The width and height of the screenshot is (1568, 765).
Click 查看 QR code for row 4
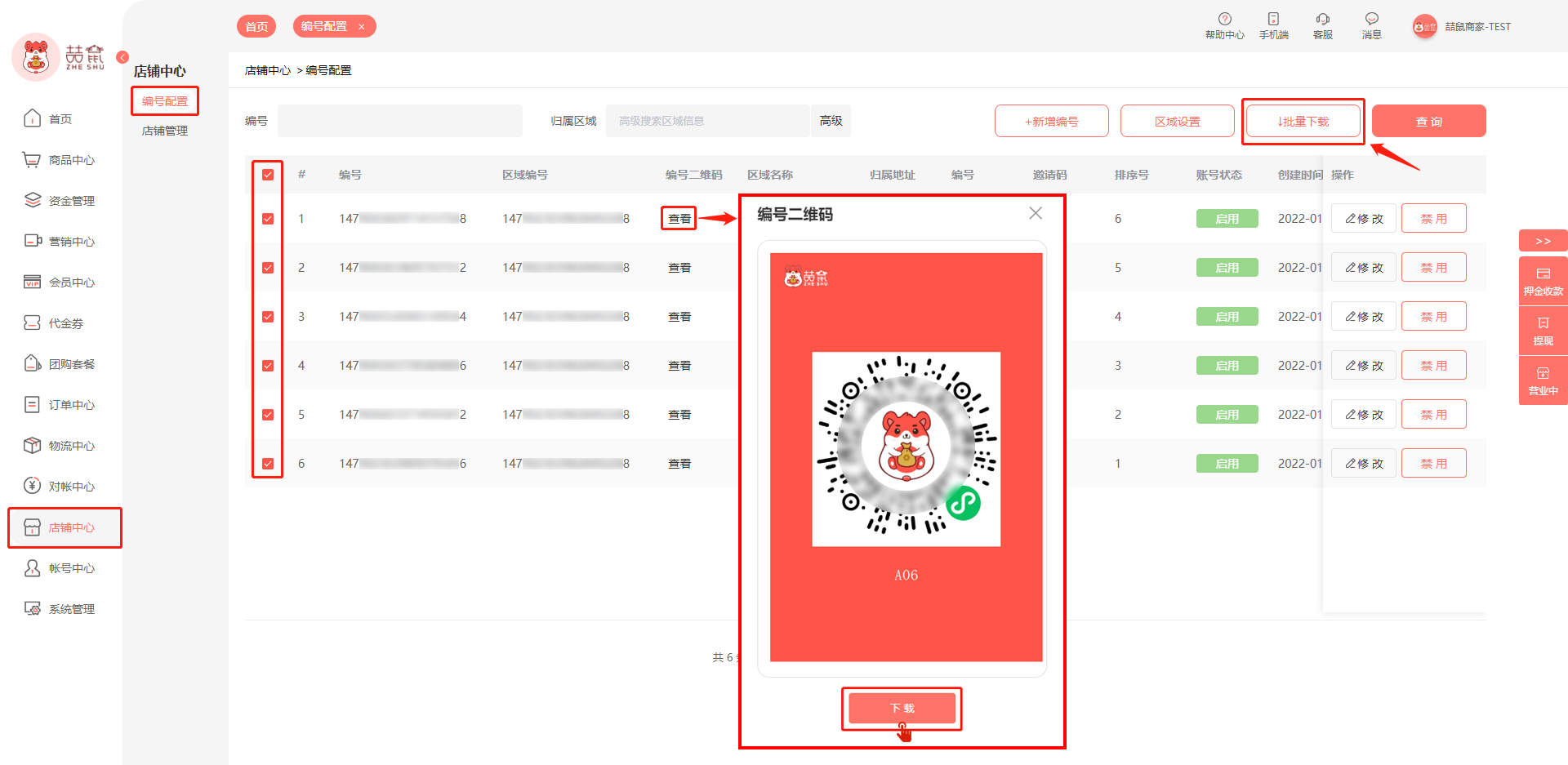click(679, 366)
